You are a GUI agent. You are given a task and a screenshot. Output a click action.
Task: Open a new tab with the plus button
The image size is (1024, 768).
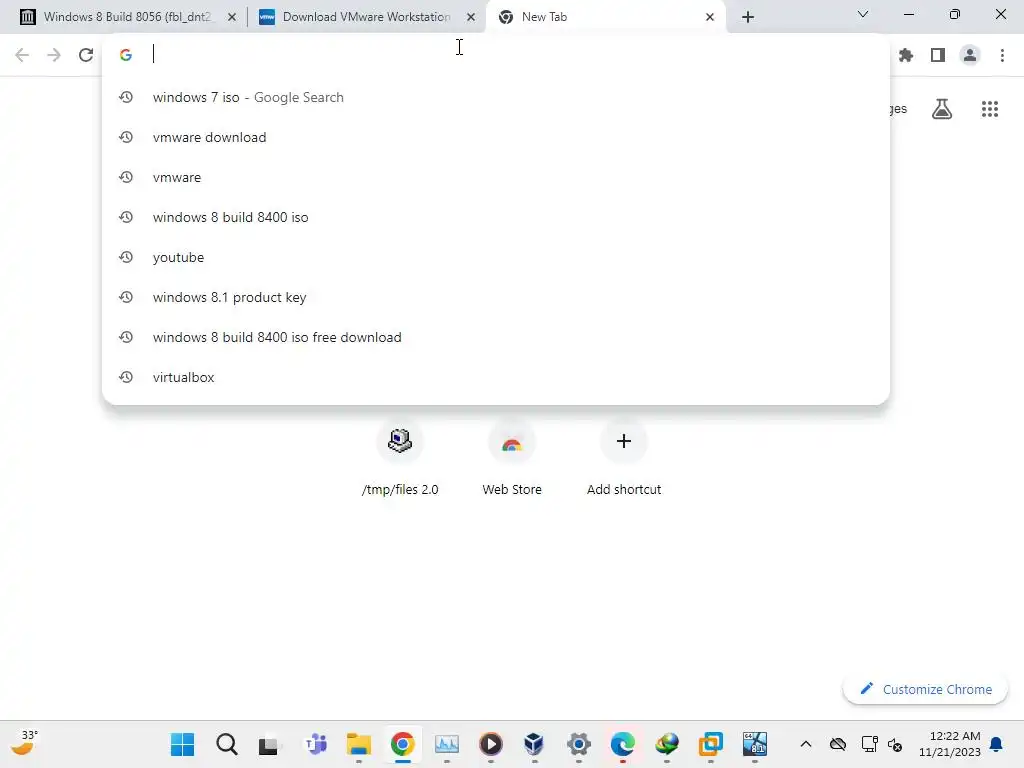(748, 17)
